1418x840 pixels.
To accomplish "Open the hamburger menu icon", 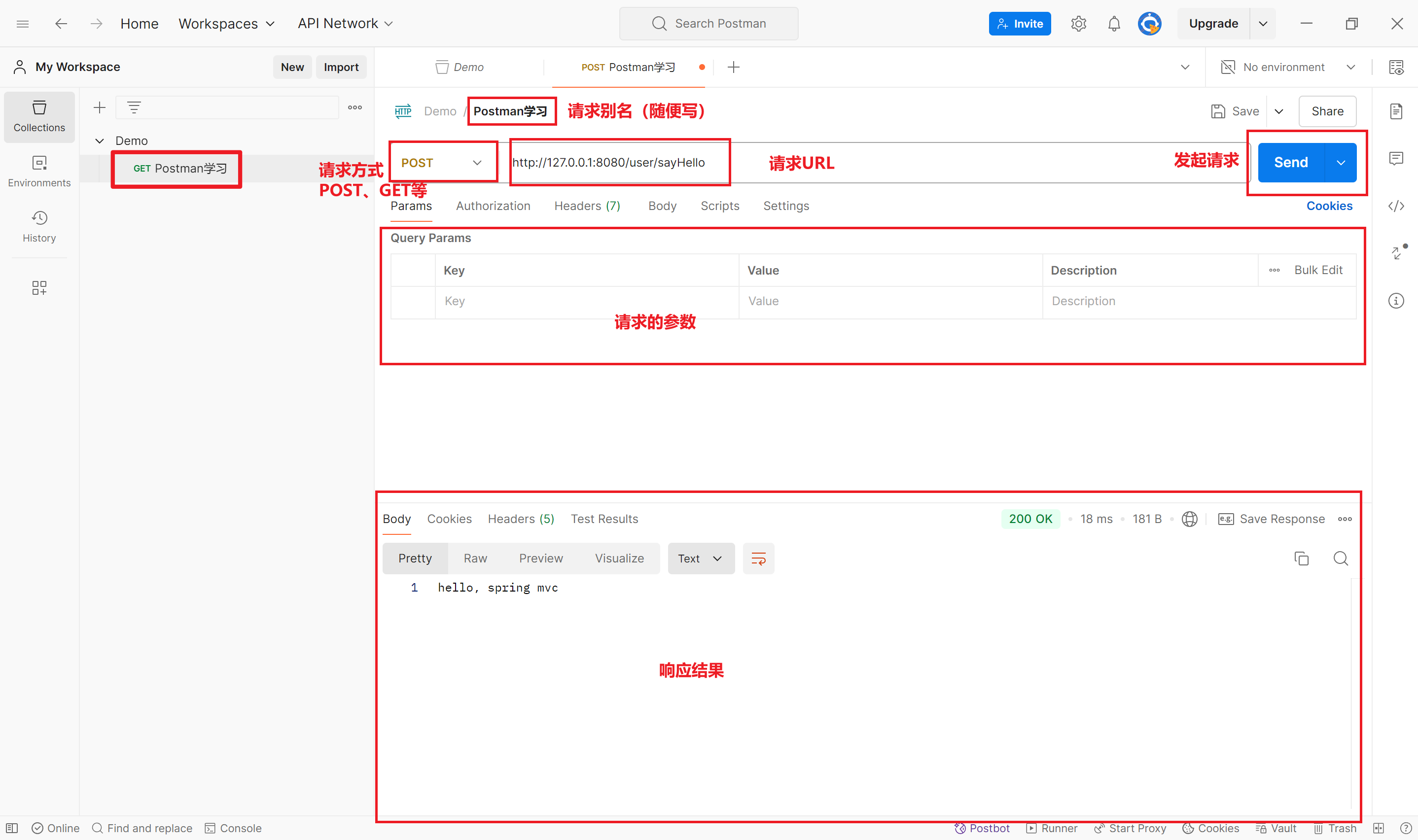I will [23, 24].
